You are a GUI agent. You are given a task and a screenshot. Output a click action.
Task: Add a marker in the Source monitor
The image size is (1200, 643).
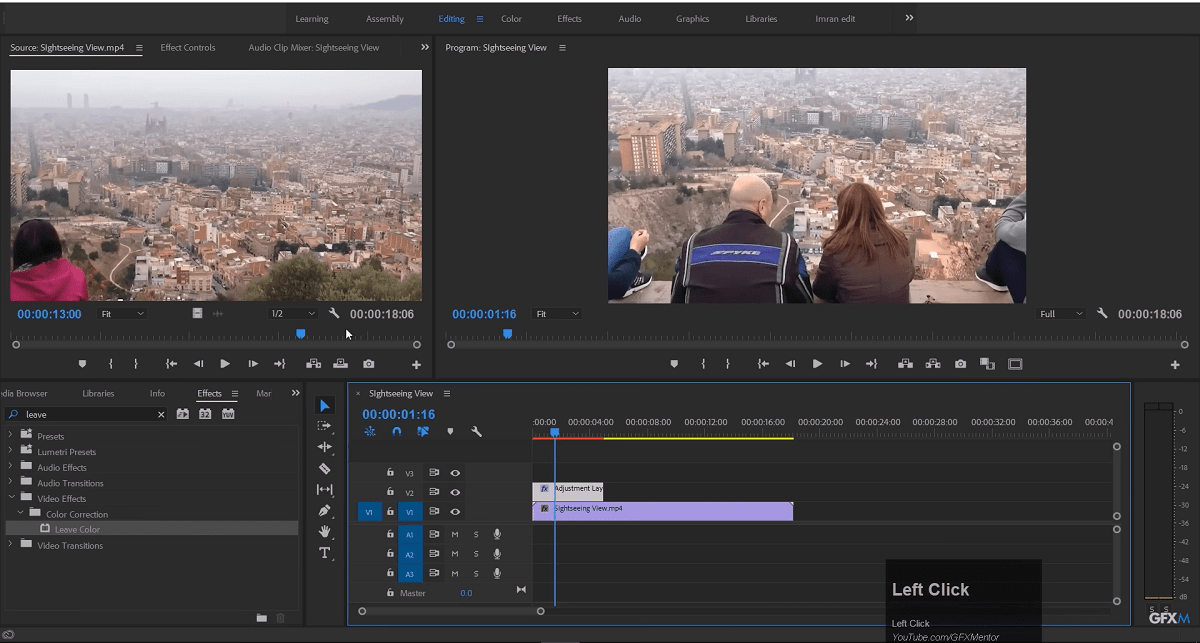[82, 364]
